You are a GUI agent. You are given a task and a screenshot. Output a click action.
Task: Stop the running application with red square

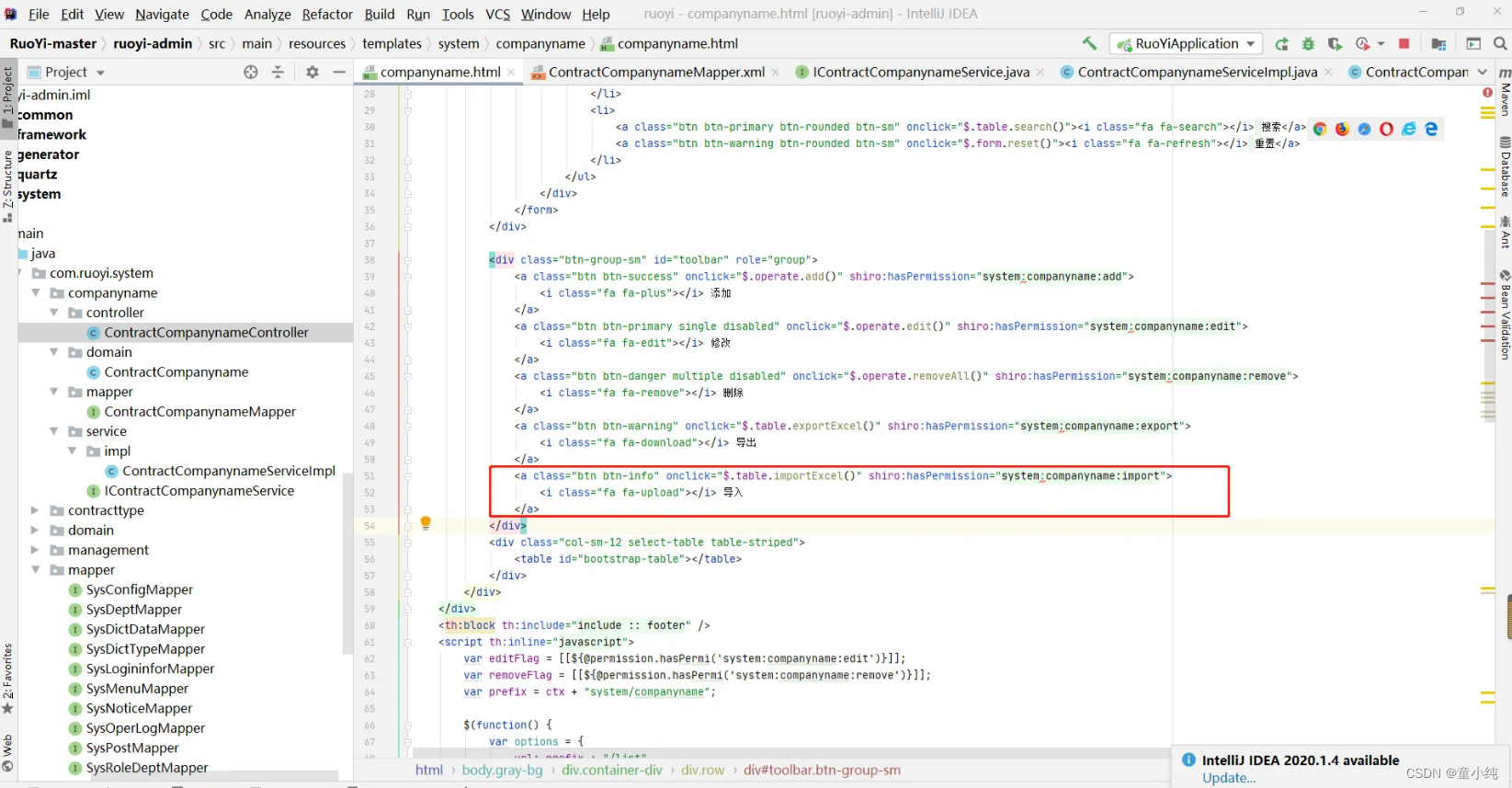(x=1404, y=44)
